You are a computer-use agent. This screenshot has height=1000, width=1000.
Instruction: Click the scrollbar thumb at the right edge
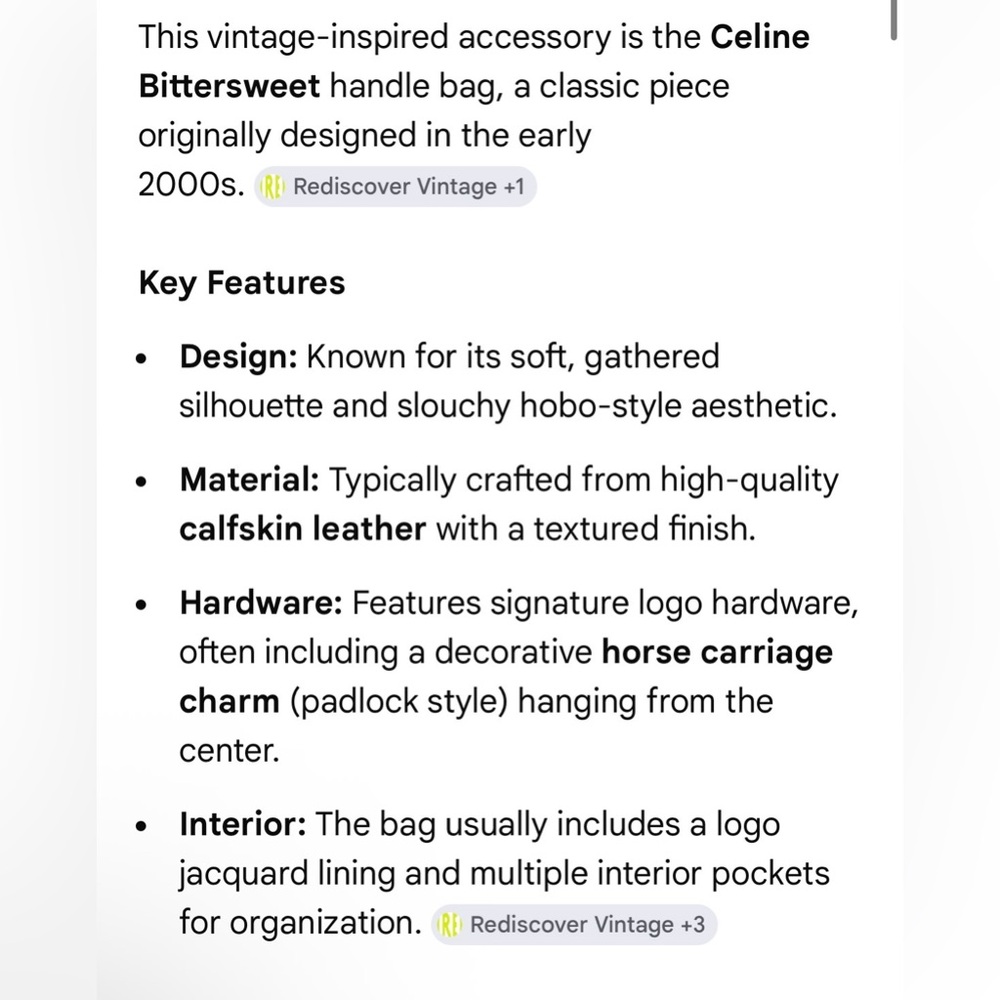click(x=893, y=21)
